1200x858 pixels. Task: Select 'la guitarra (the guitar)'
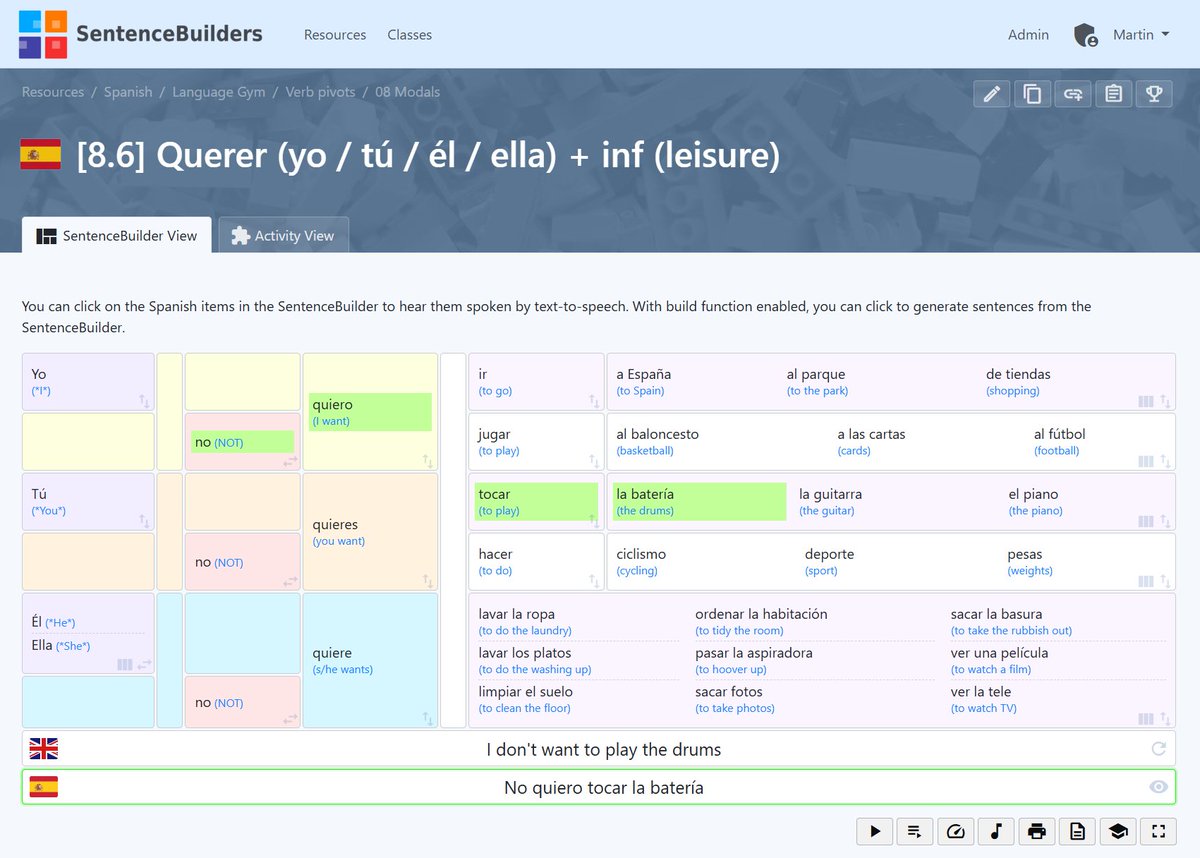(830, 501)
